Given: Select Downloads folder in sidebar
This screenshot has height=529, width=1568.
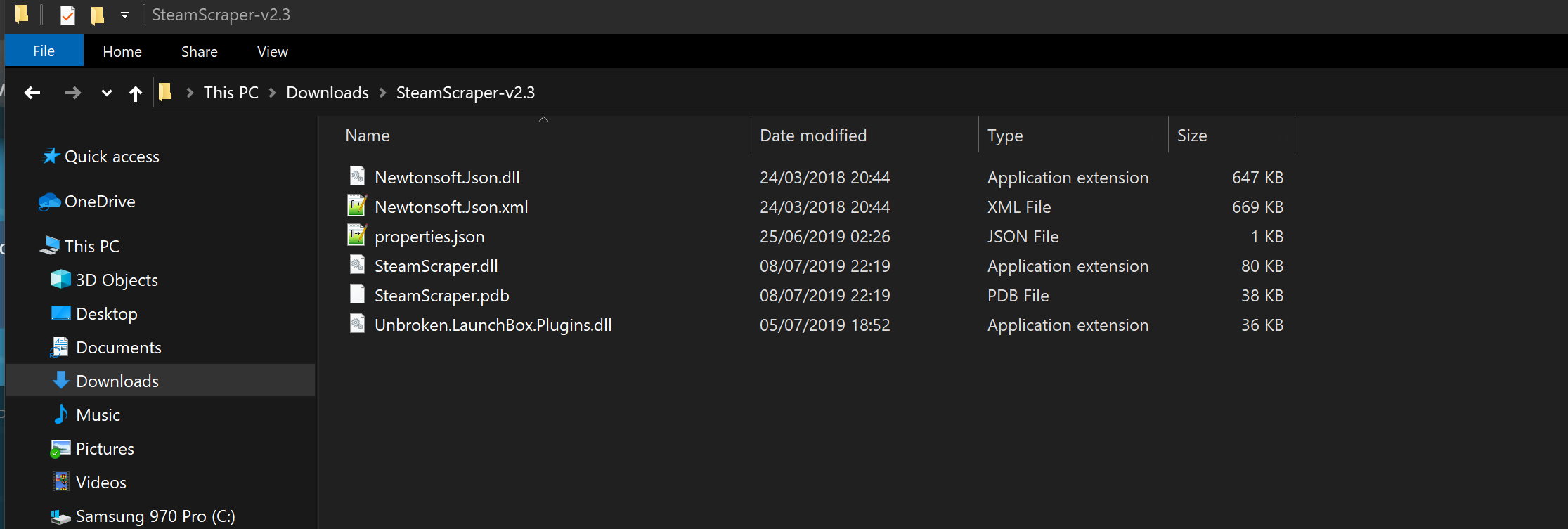Looking at the screenshot, I should tap(117, 381).
